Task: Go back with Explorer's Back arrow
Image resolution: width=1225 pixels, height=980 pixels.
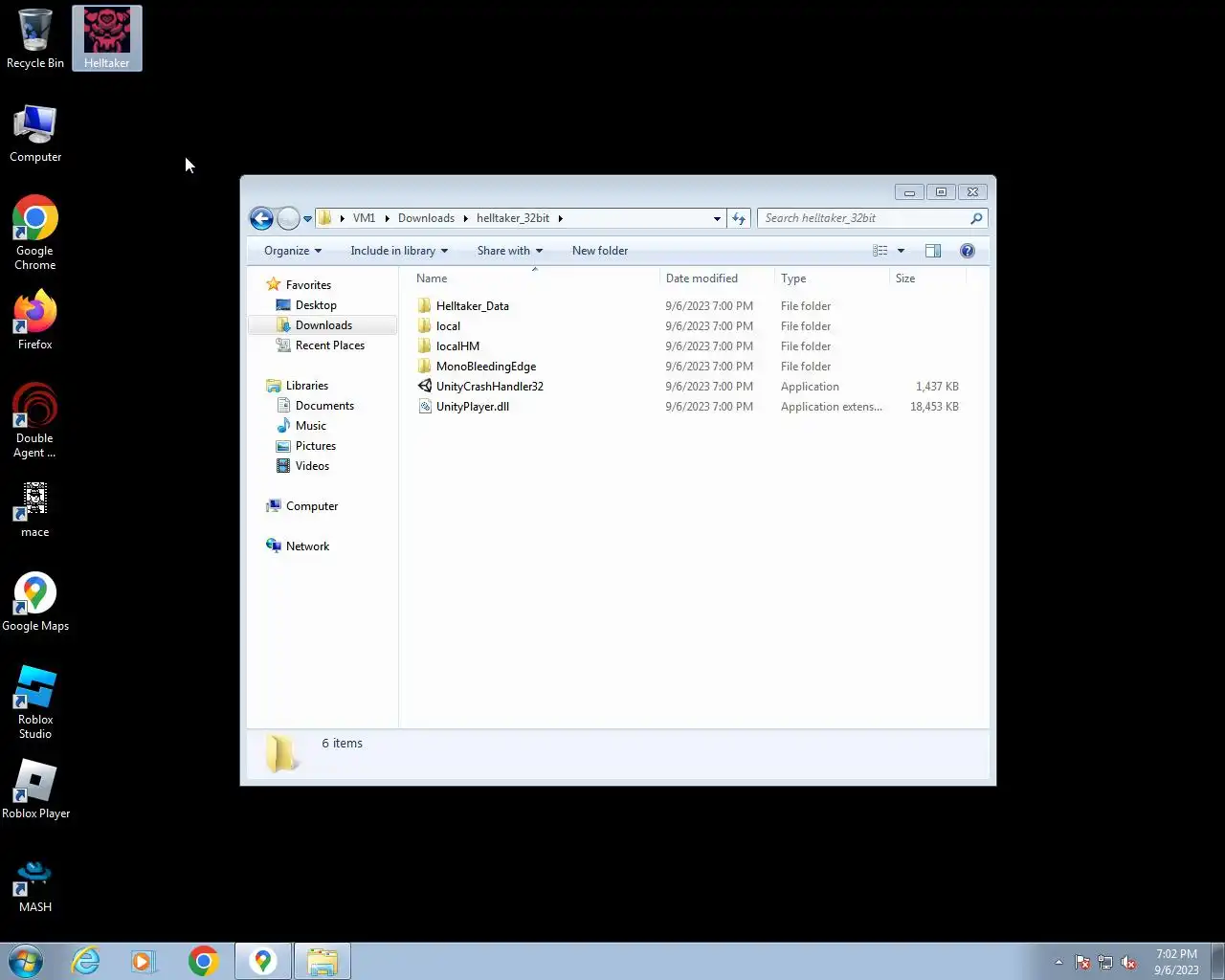Action: [x=261, y=218]
